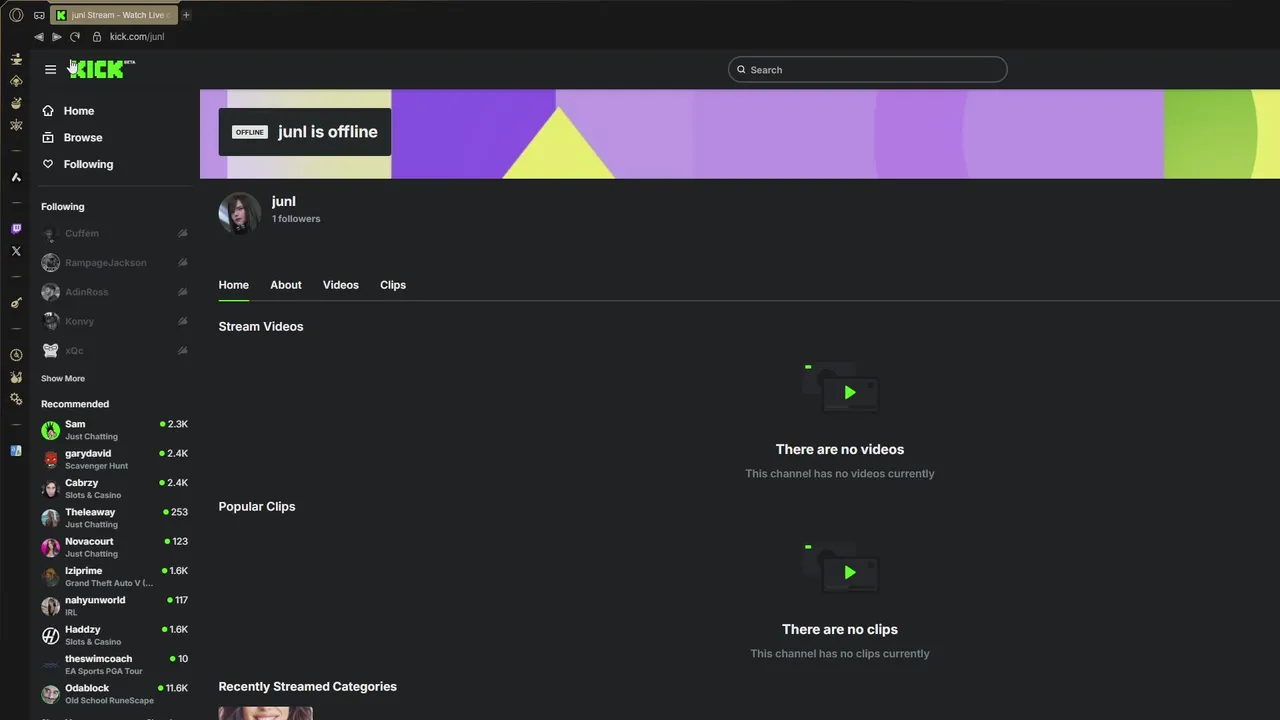Open the Videos tab

(341, 285)
